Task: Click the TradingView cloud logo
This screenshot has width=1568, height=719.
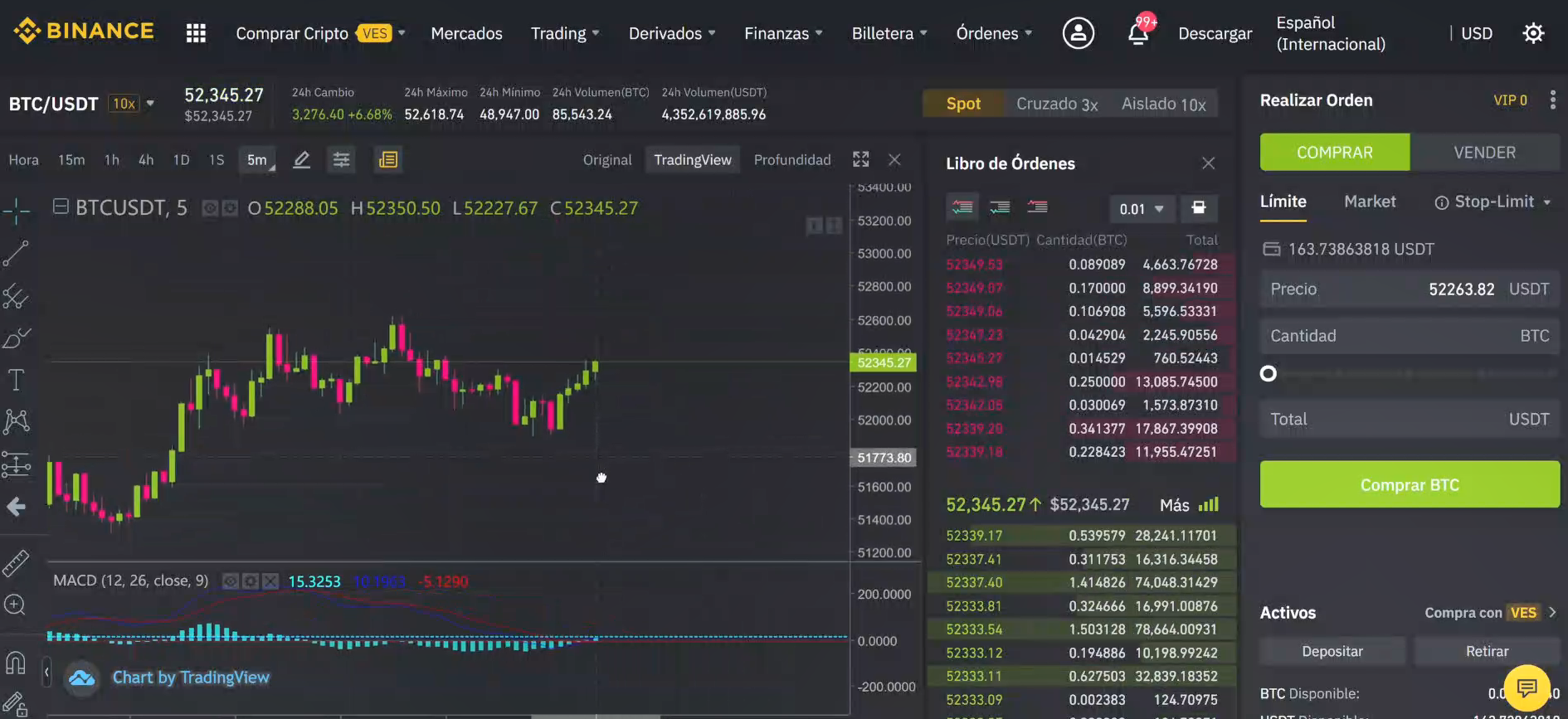Action: click(x=81, y=678)
